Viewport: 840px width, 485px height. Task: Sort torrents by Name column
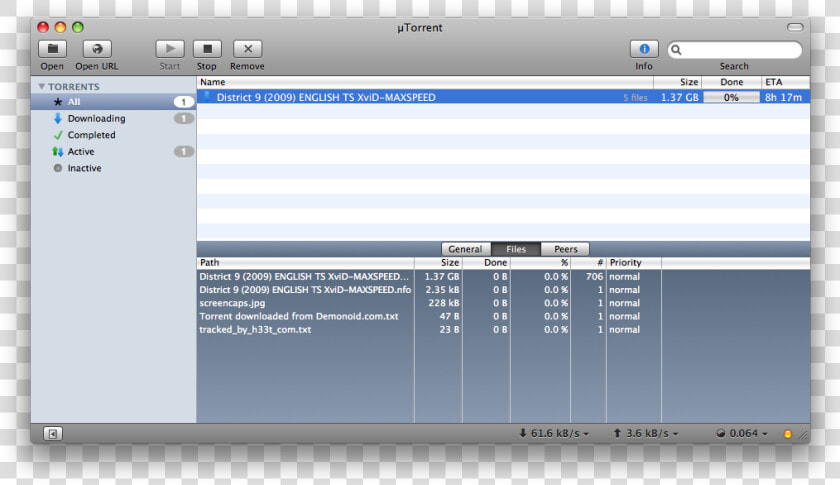click(425, 82)
